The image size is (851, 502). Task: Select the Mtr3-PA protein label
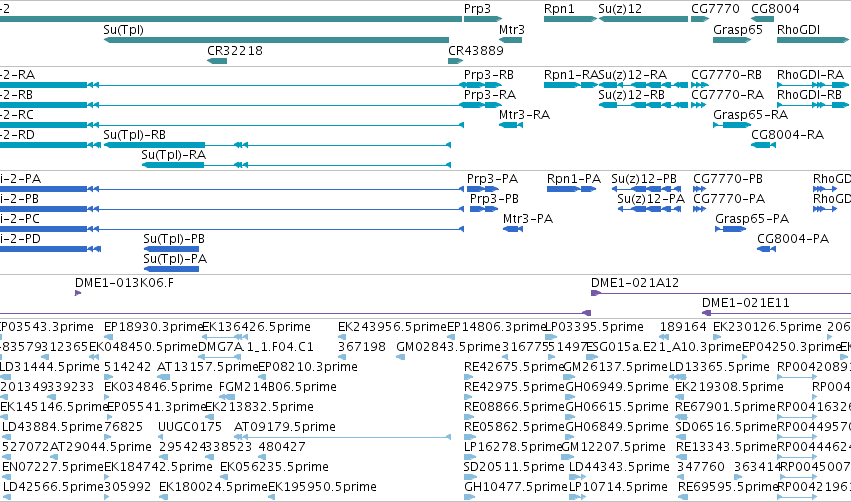pos(528,219)
